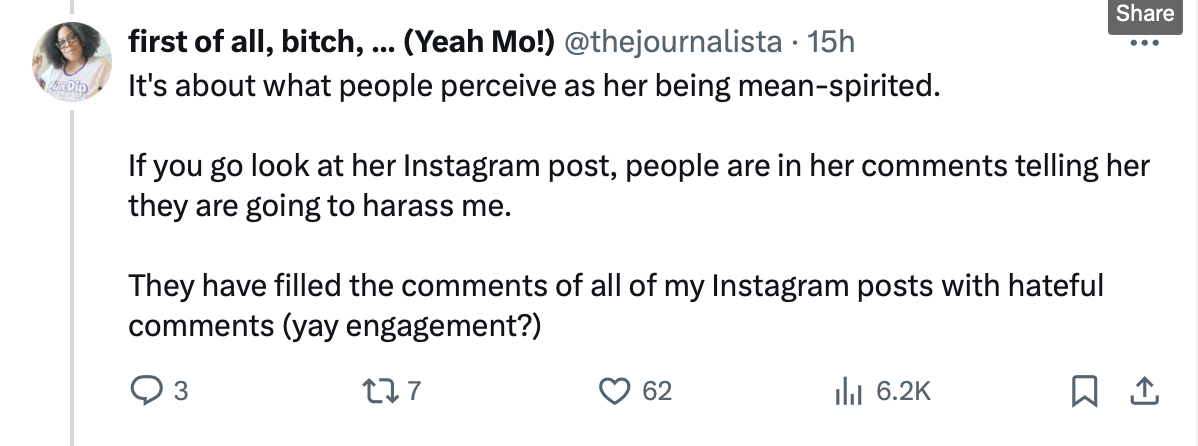Visit the @thejournalista handle link
1198x446 pixels.
click(674, 41)
